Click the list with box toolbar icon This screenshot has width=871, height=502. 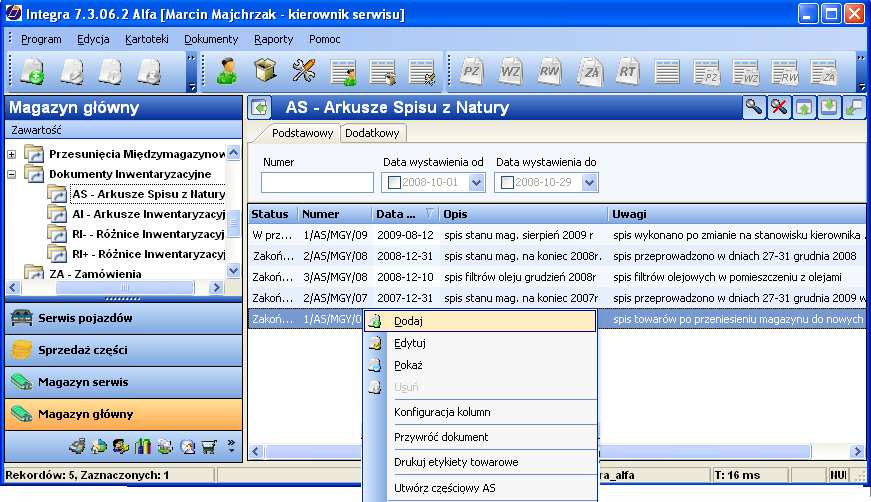[383, 73]
